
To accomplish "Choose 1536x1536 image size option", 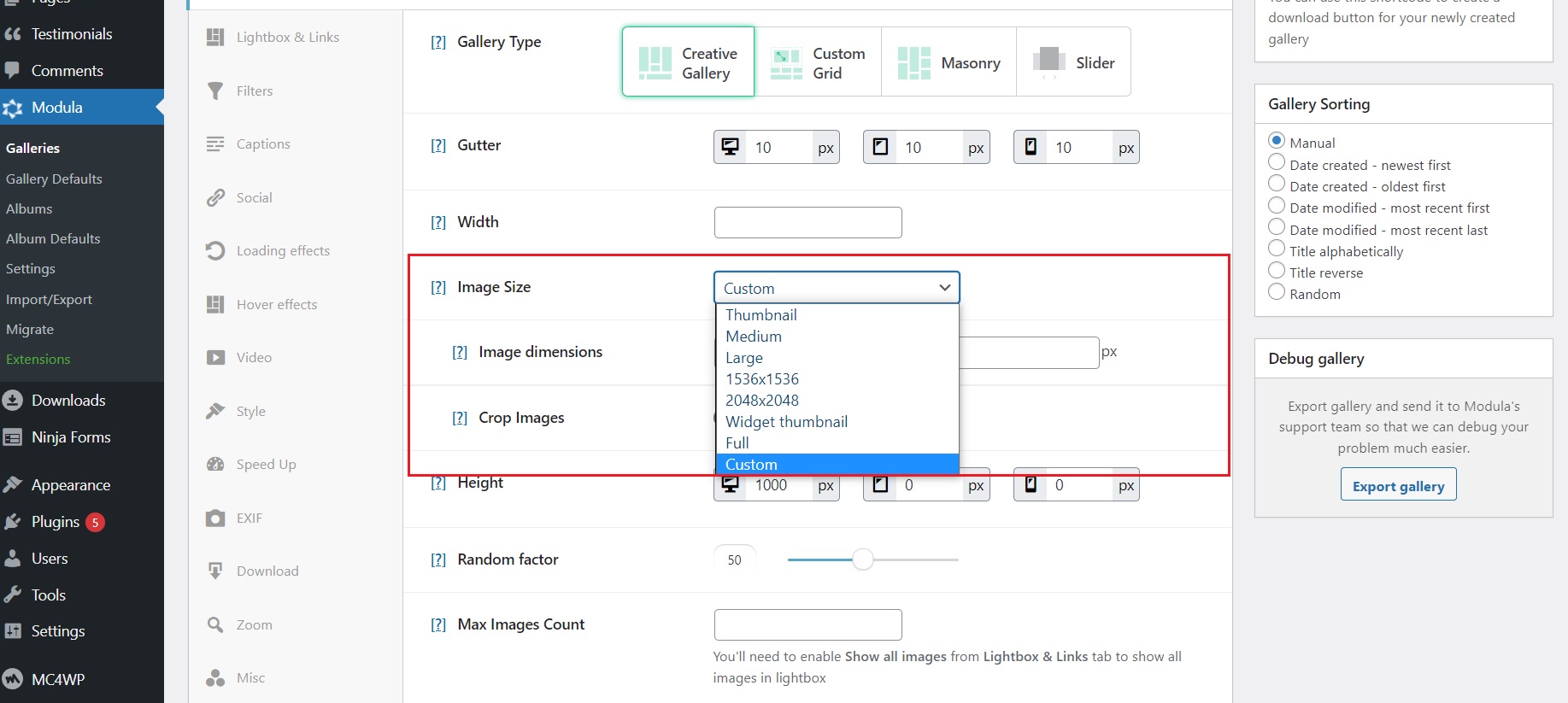I will coord(837,379).
